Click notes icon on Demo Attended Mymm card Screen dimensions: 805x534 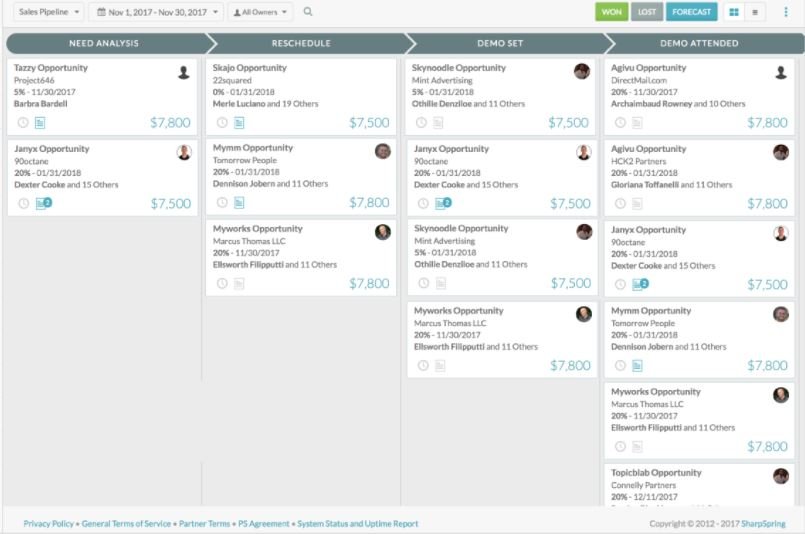pos(637,365)
